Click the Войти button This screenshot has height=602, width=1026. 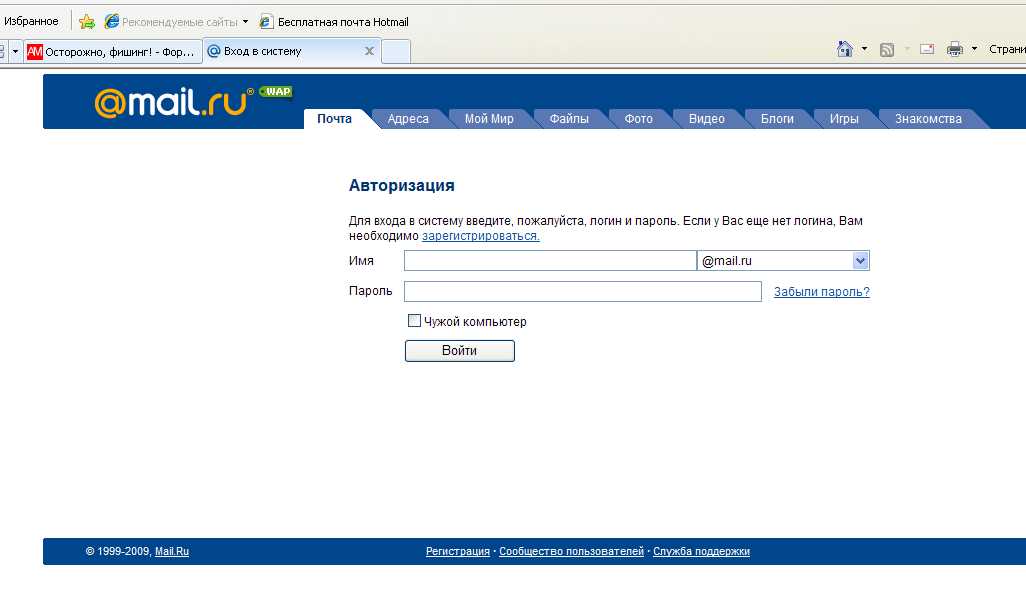click(x=459, y=351)
